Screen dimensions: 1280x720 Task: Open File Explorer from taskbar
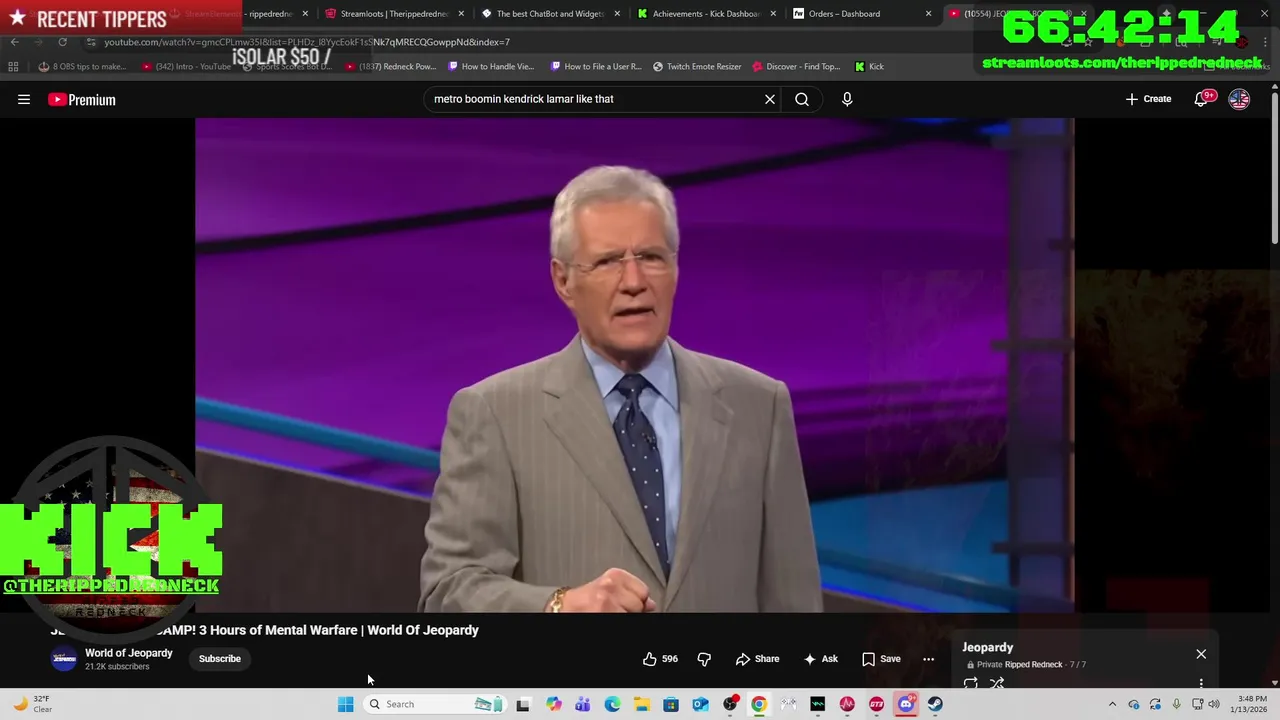tap(641, 704)
